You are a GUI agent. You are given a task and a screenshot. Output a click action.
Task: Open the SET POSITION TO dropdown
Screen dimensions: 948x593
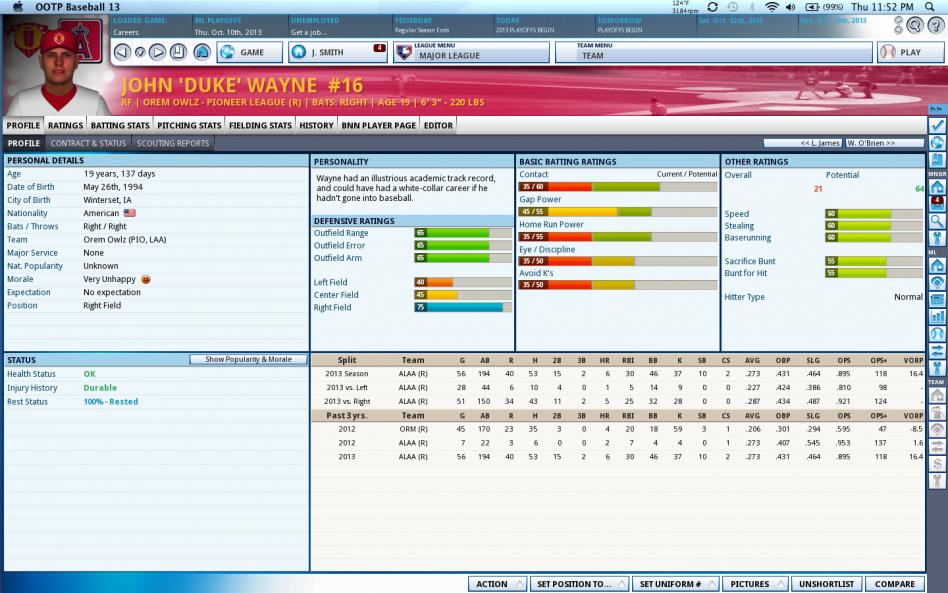coord(579,584)
